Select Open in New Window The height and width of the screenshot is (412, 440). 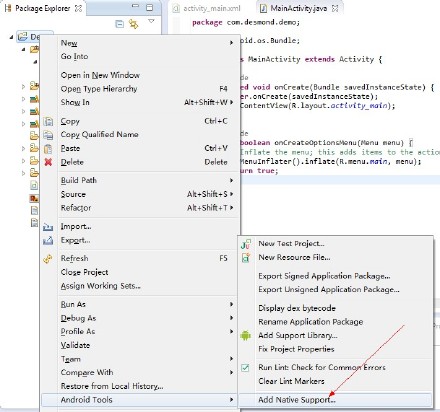[x=100, y=75]
